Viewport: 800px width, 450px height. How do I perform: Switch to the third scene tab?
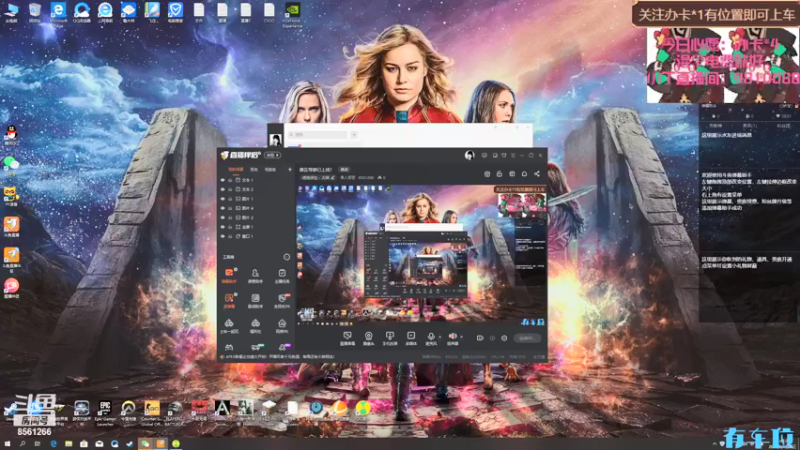[270, 169]
